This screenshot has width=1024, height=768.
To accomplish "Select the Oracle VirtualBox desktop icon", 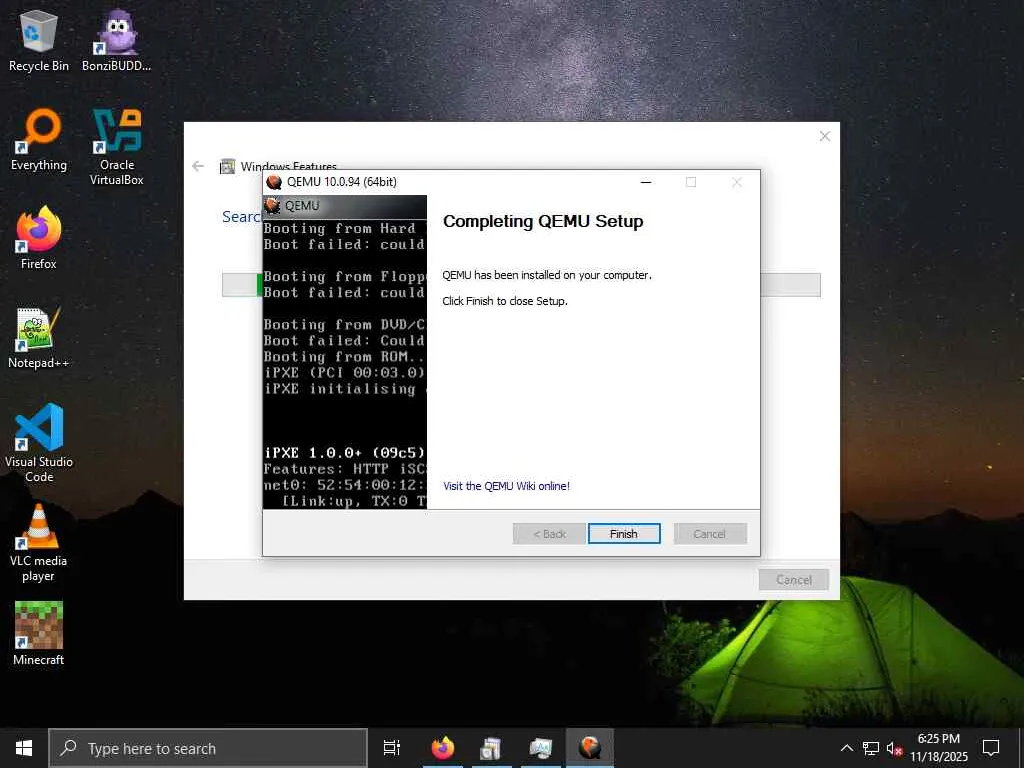I will pos(116,147).
